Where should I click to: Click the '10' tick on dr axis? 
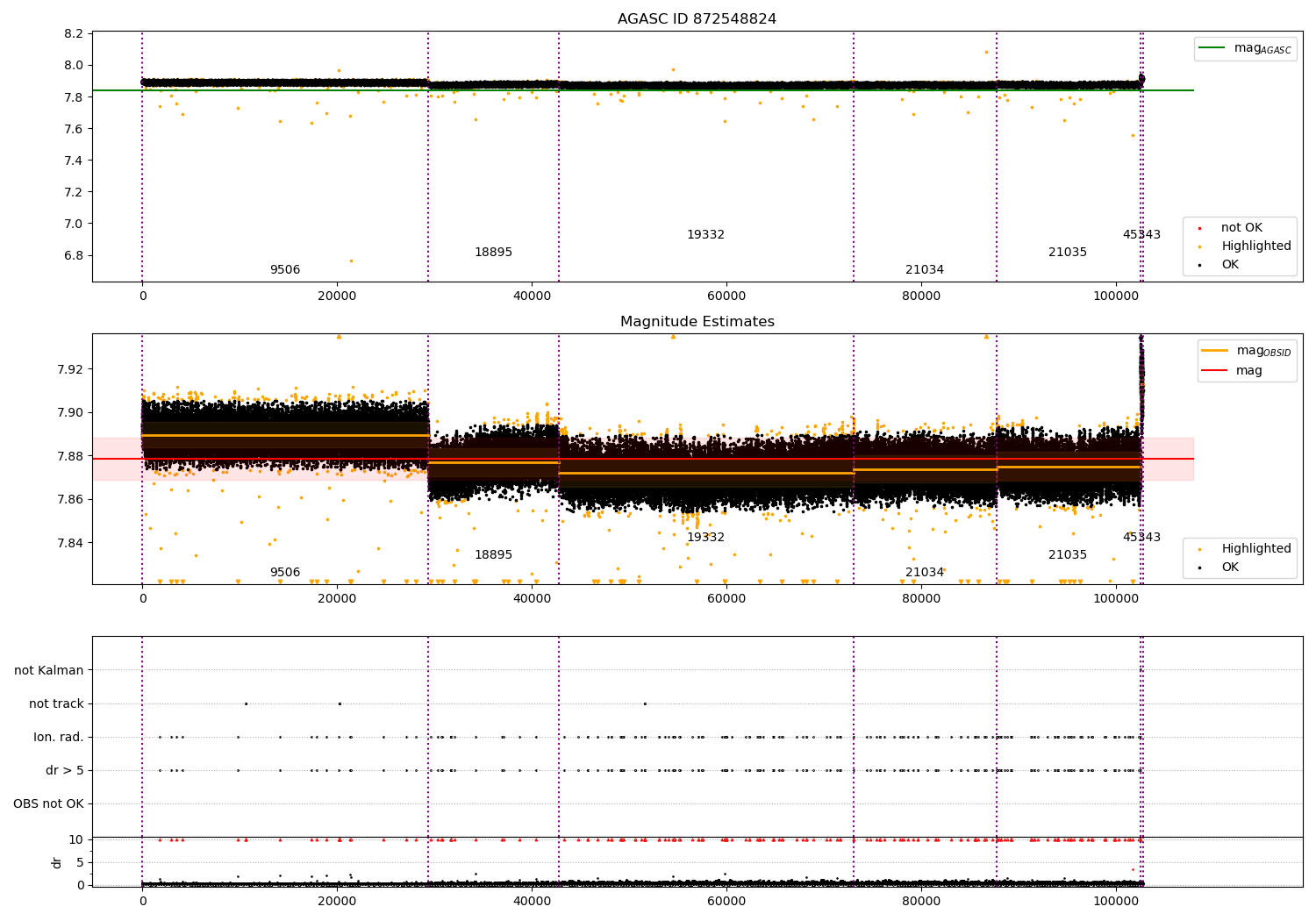pyautogui.click(x=76, y=839)
